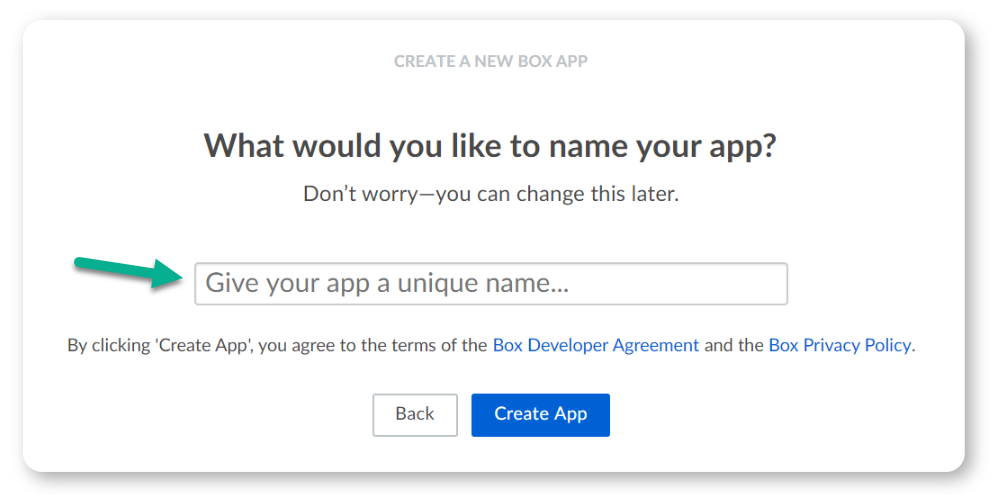The width and height of the screenshot is (996, 503).
Task: Click the 'CREATE A NEW BOX APP' title
Action: click(491, 61)
